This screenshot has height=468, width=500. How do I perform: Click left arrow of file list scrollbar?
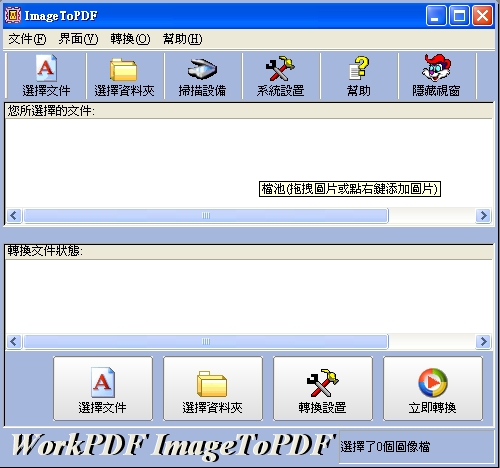tap(14, 216)
